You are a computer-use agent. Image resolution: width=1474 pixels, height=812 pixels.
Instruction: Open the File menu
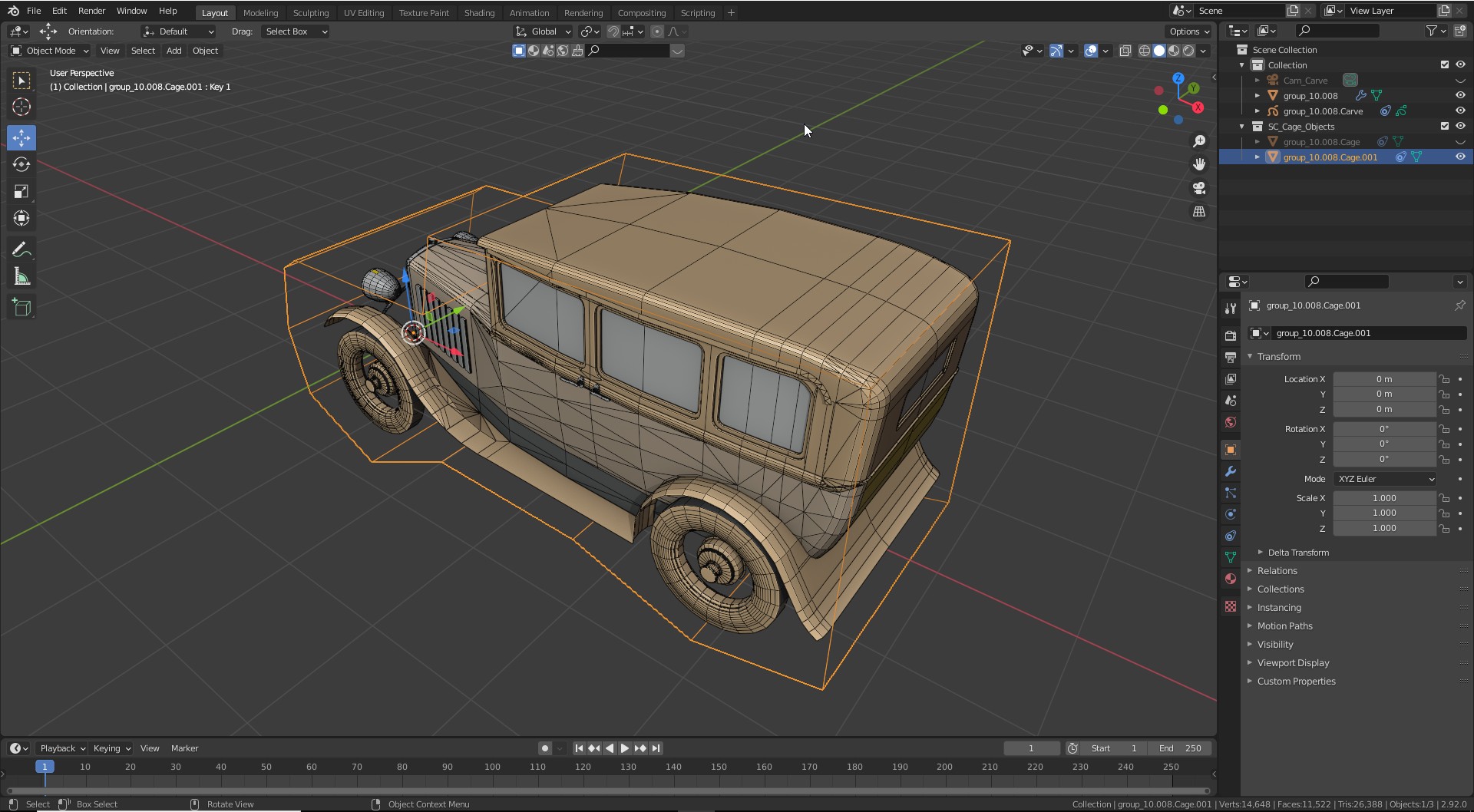pyautogui.click(x=34, y=11)
